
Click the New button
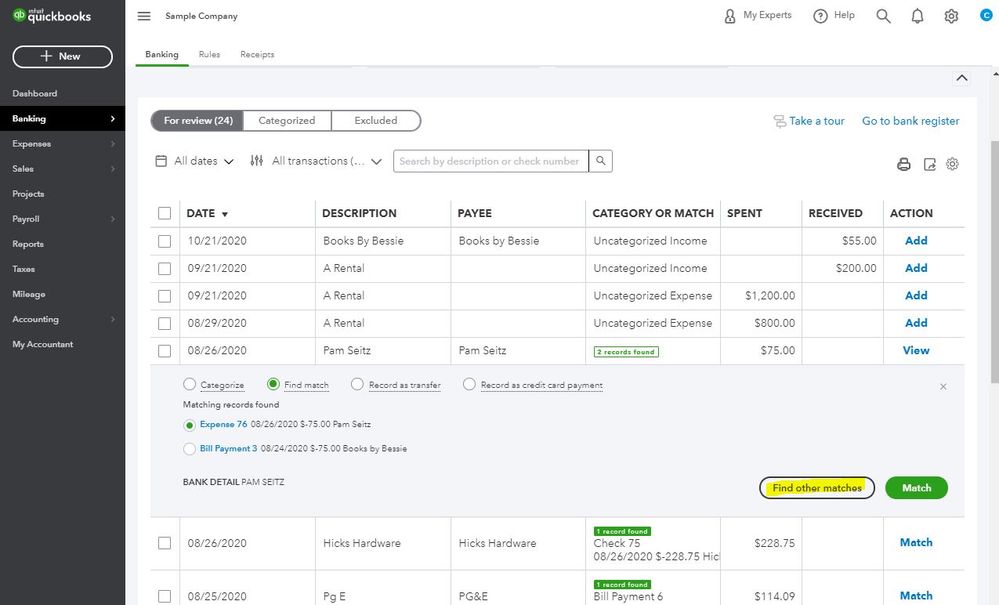[62, 56]
